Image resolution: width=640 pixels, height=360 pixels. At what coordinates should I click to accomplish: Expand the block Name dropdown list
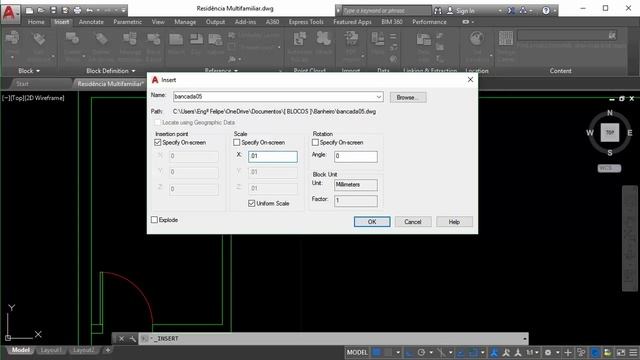click(x=378, y=97)
